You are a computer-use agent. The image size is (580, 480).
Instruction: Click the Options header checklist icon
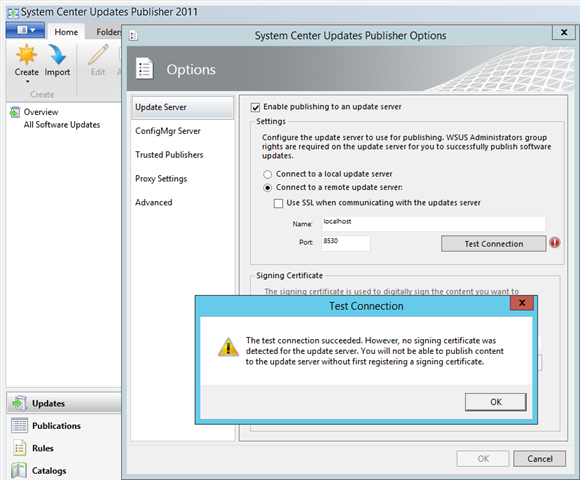pos(144,68)
